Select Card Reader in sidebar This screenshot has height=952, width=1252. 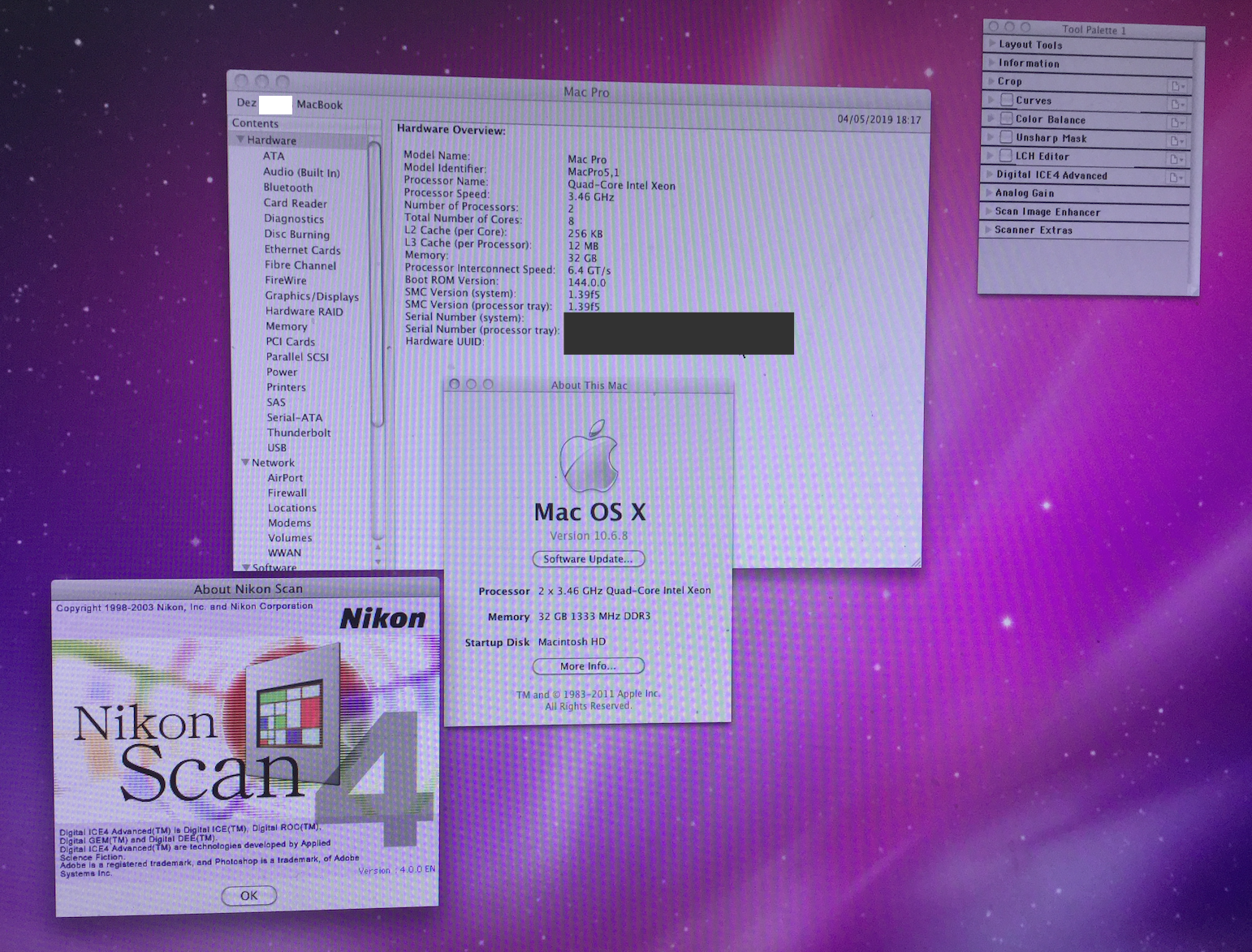coord(296,203)
